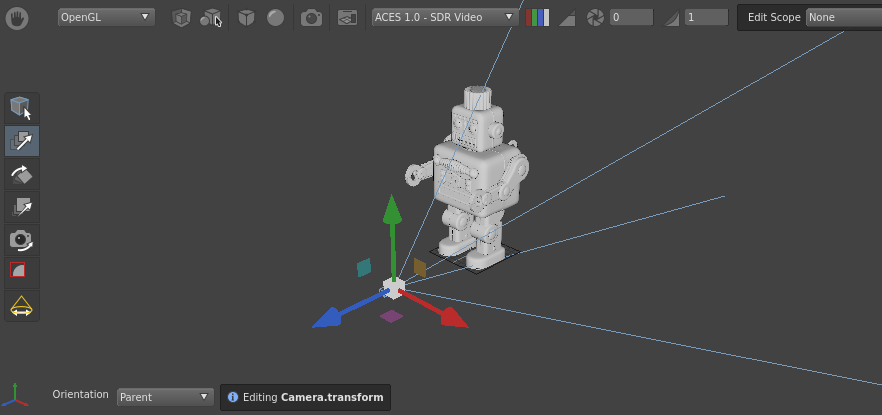Click the purple plane translate handle
This screenshot has height=415, width=882.
tap(392, 317)
